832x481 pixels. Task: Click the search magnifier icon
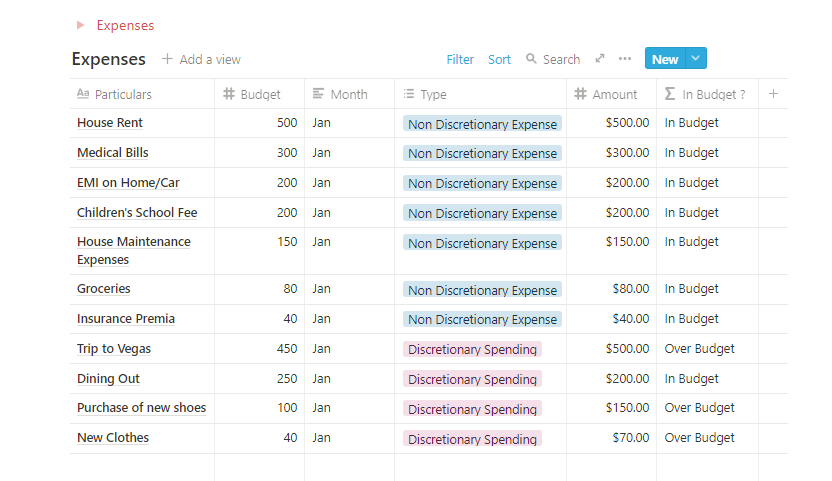(x=531, y=59)
